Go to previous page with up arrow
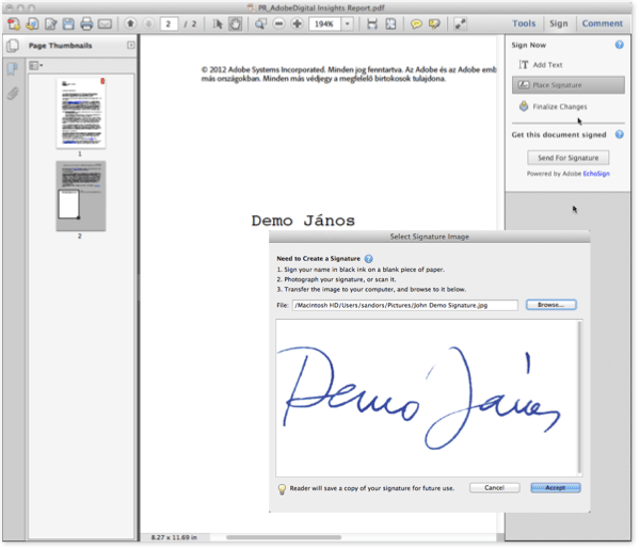This screenshot has width=640, height=550. click(131, 24)
